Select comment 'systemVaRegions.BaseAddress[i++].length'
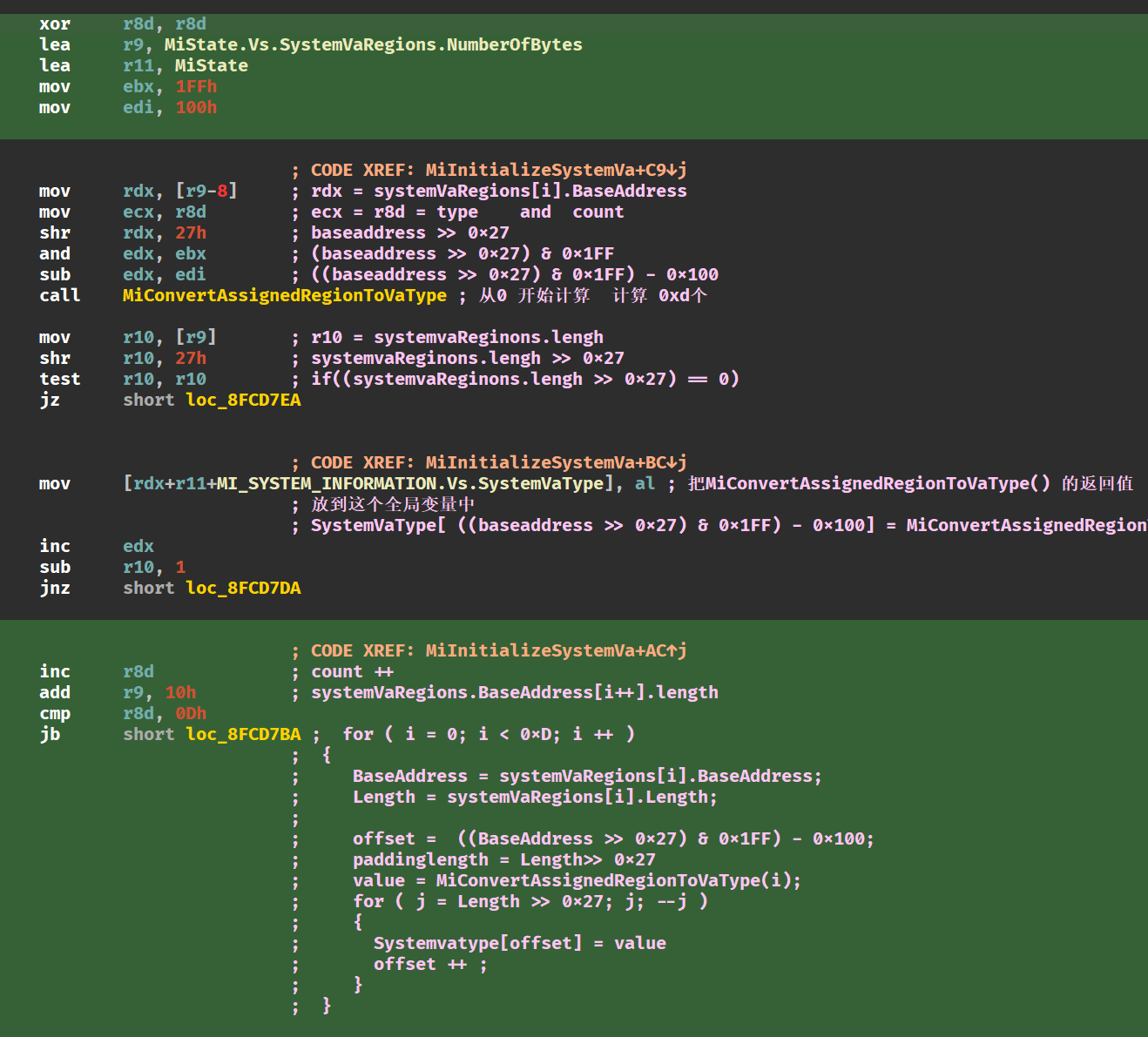Viewport: 1148px width, 1037px height. [x=515, y=692]
